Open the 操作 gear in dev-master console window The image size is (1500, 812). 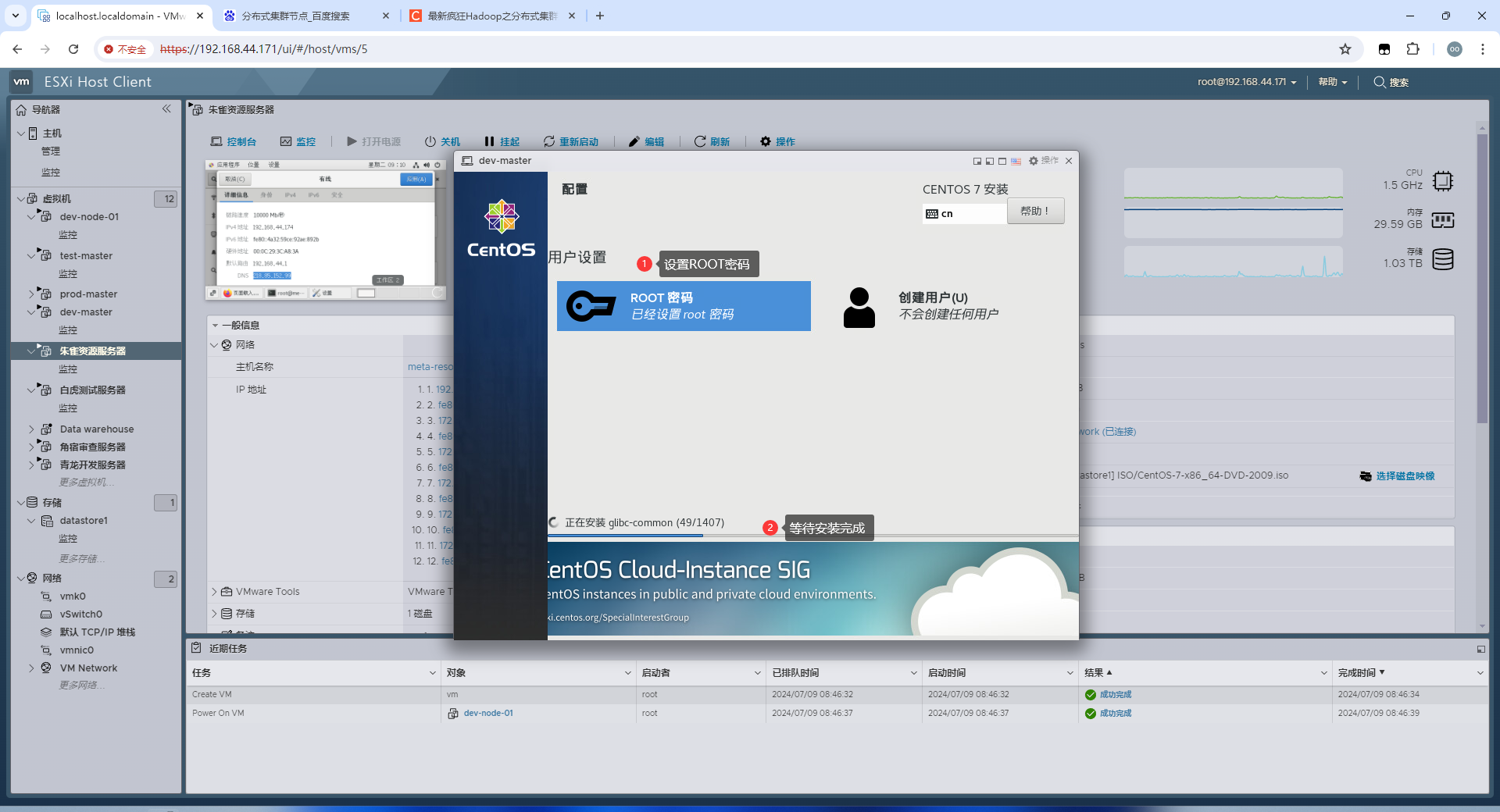coord(1043,161)
